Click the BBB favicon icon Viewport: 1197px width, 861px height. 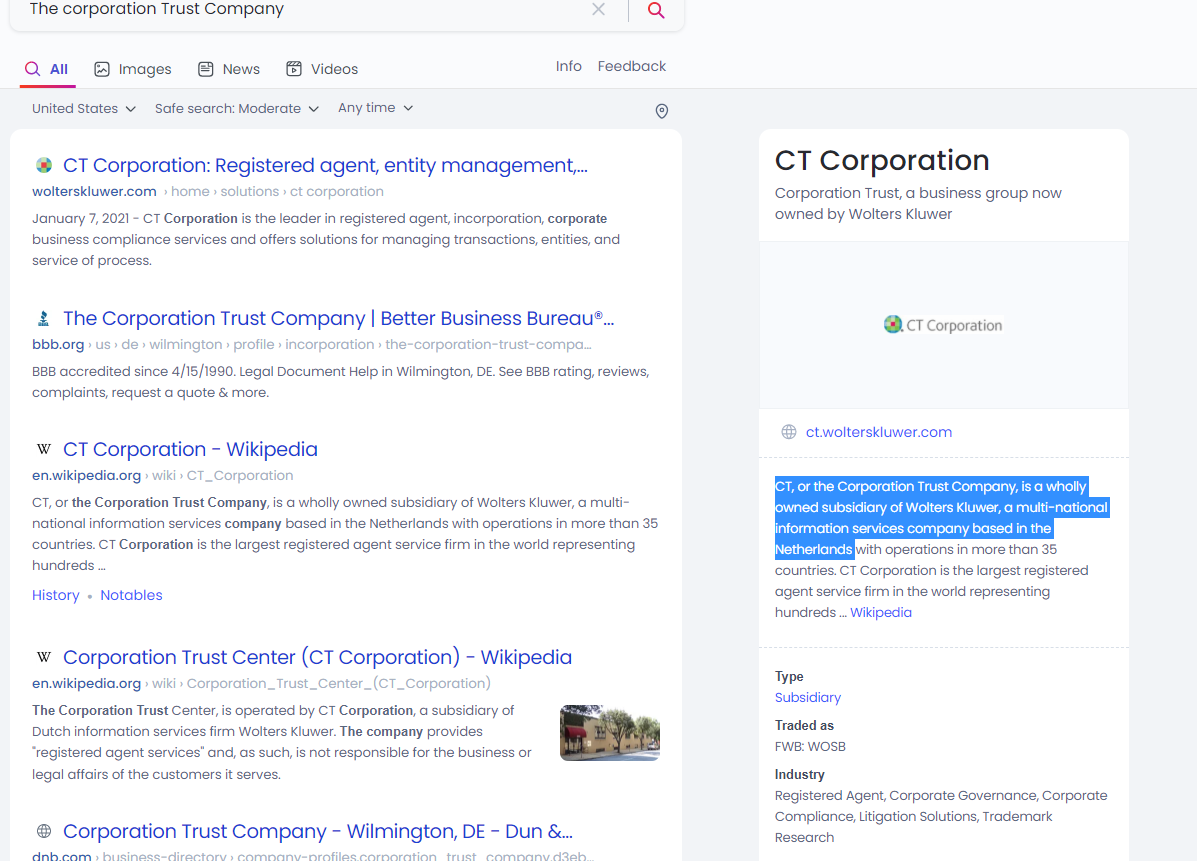44,318
